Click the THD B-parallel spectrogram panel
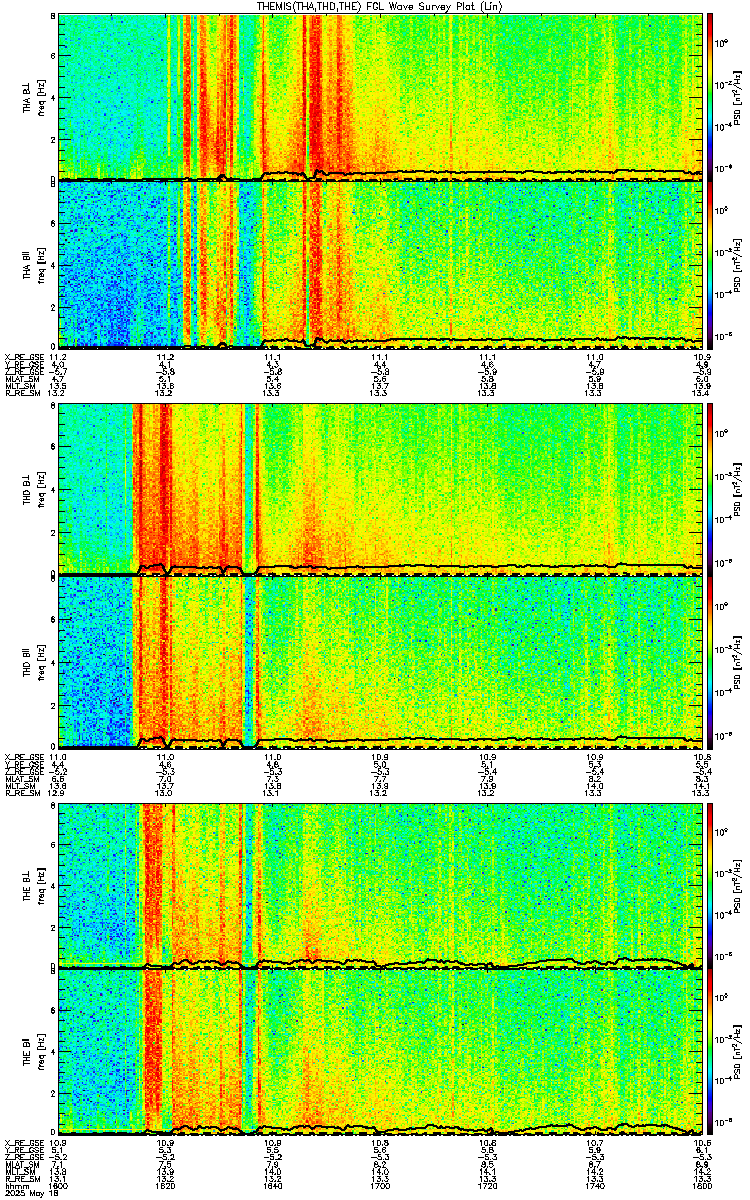Screen dimensions: 750x1200 pyautogui.click(x=380, y=661)
